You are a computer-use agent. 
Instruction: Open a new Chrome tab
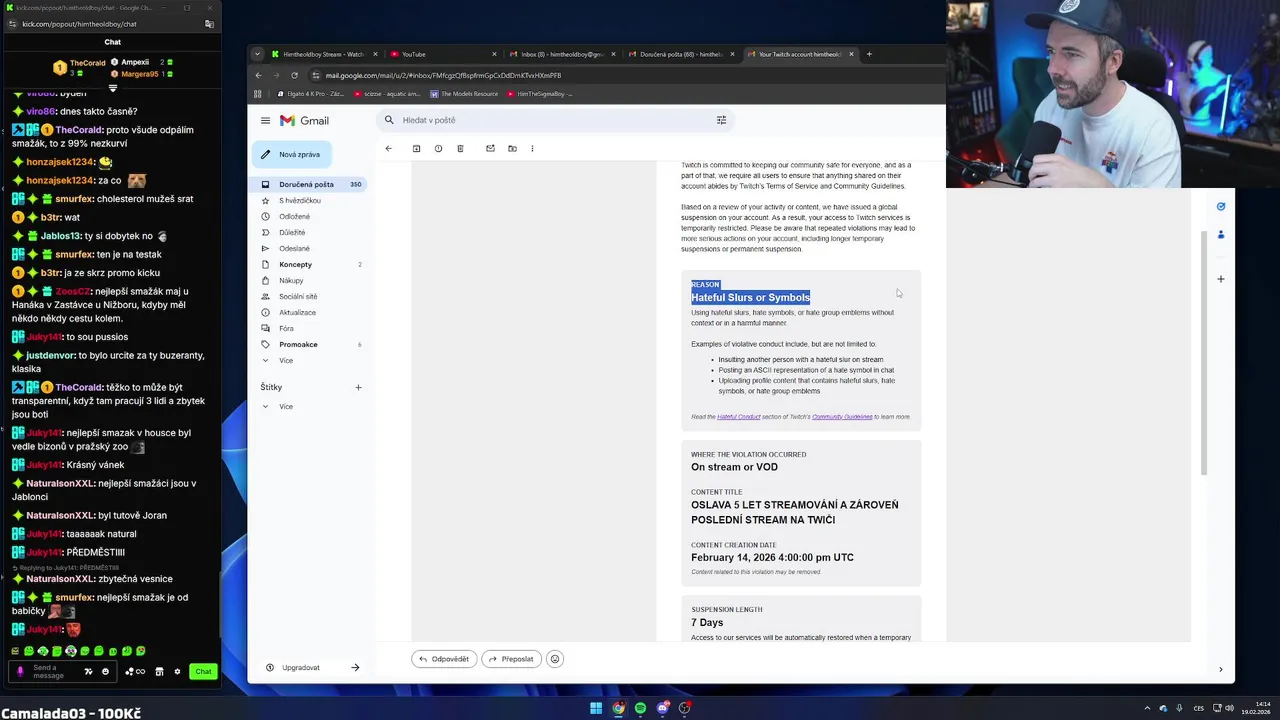point(869,54)
